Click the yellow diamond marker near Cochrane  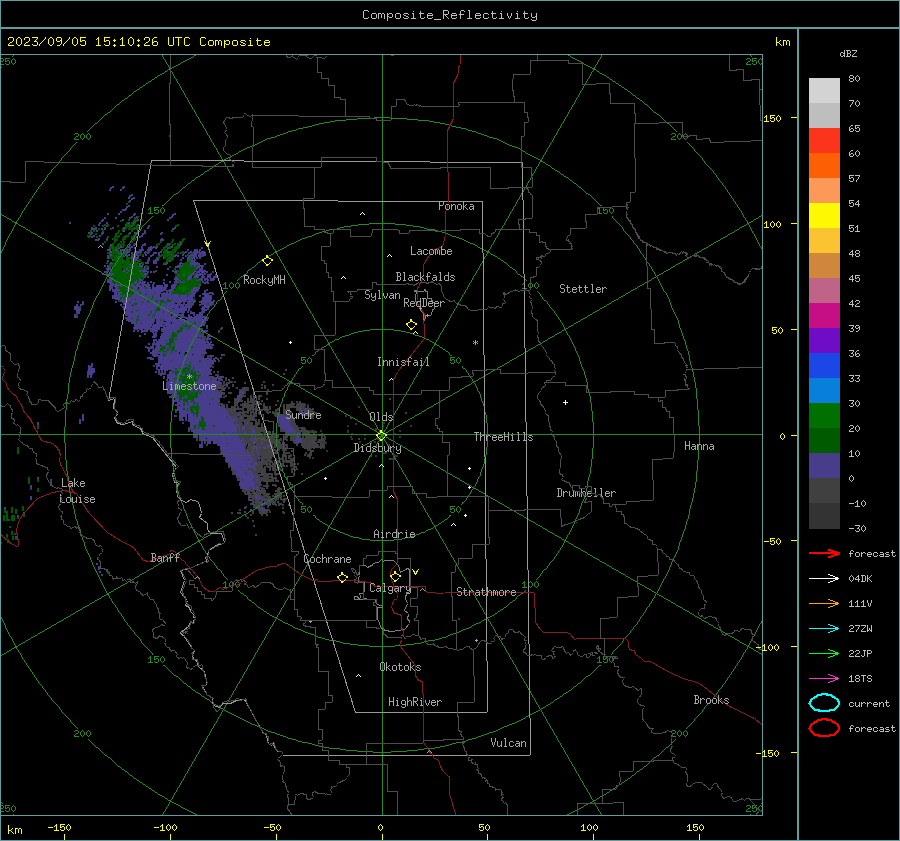point(343,577)
